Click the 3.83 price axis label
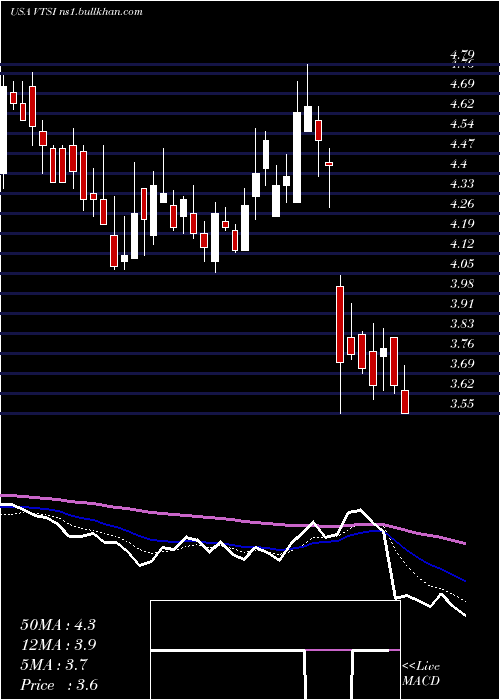Screen dimensions: 500x700 462,324
